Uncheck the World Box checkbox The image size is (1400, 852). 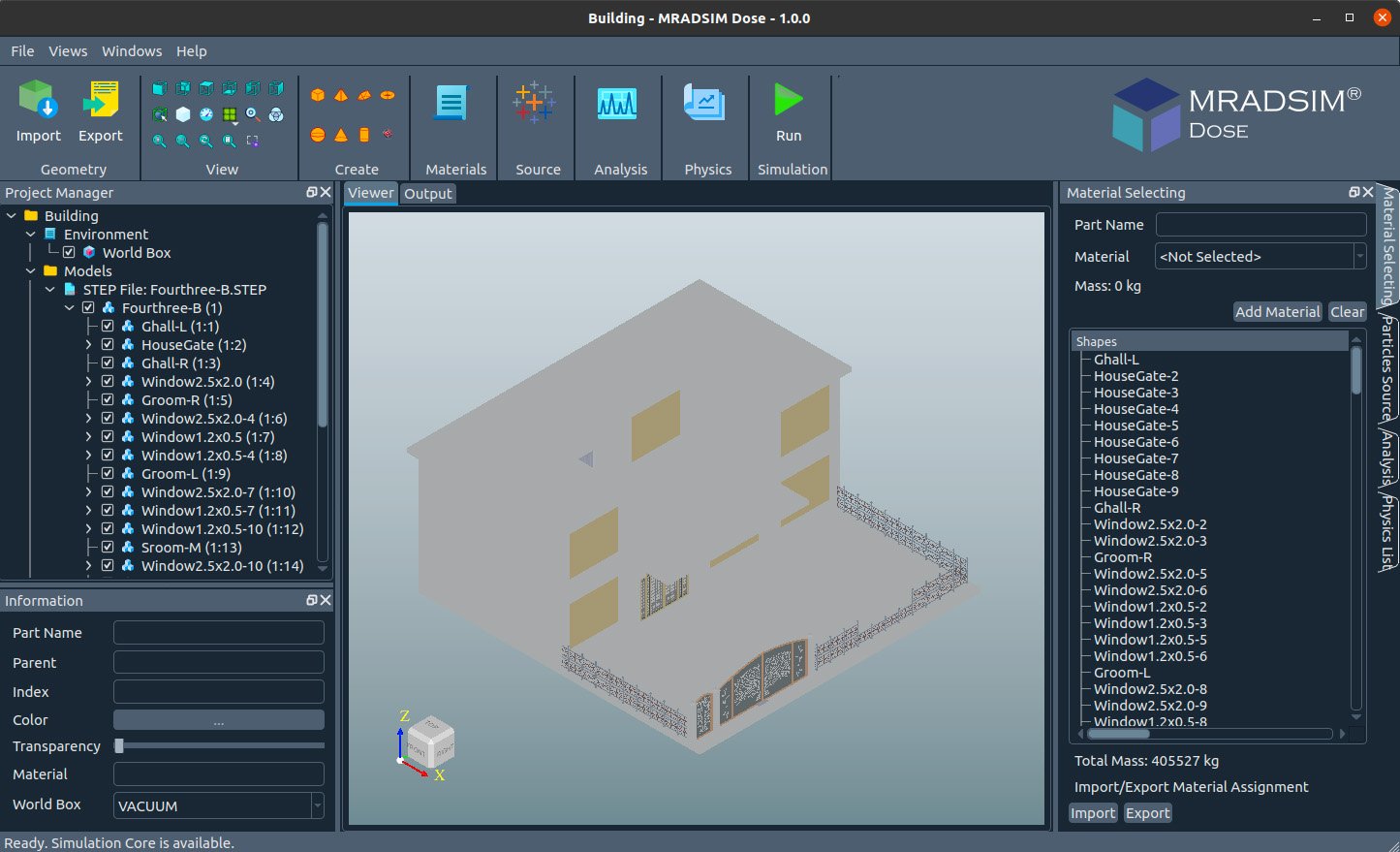[x=69, y=253]
